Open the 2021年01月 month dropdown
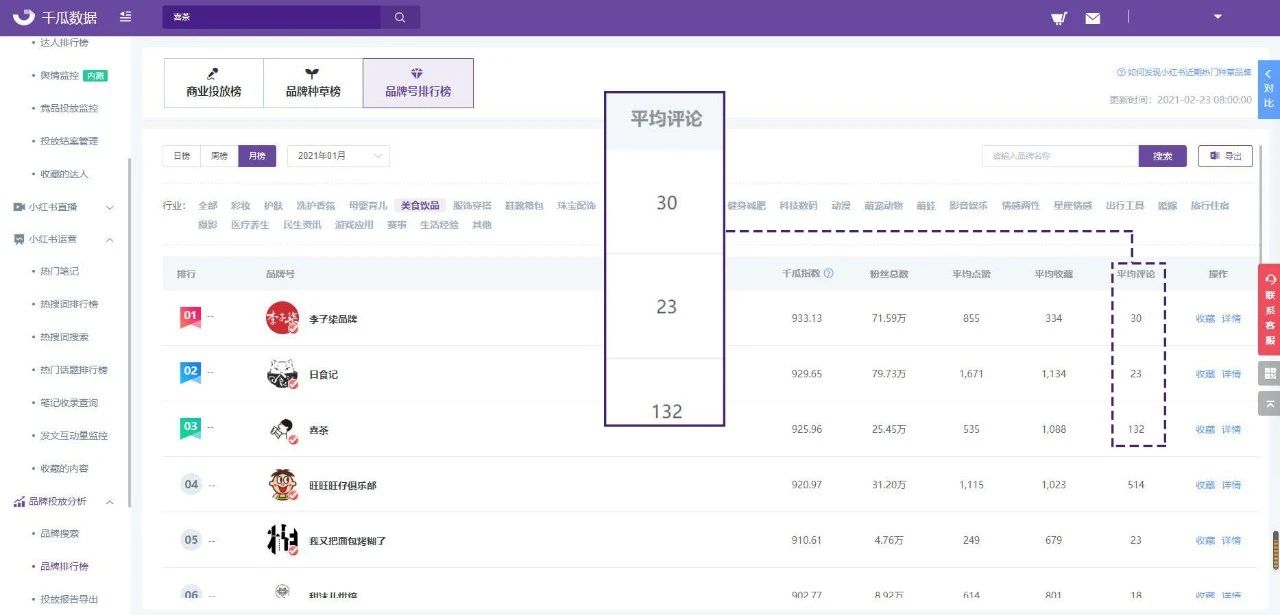The image size is (1280, 615). (338, 156)
